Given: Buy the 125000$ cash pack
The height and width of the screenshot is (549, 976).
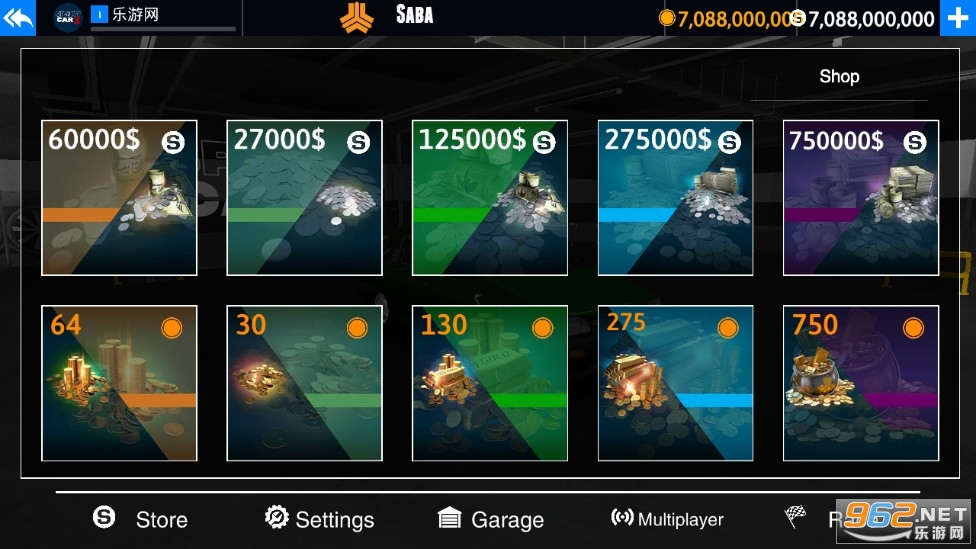Looking at the screenshot, I should 490,198.
